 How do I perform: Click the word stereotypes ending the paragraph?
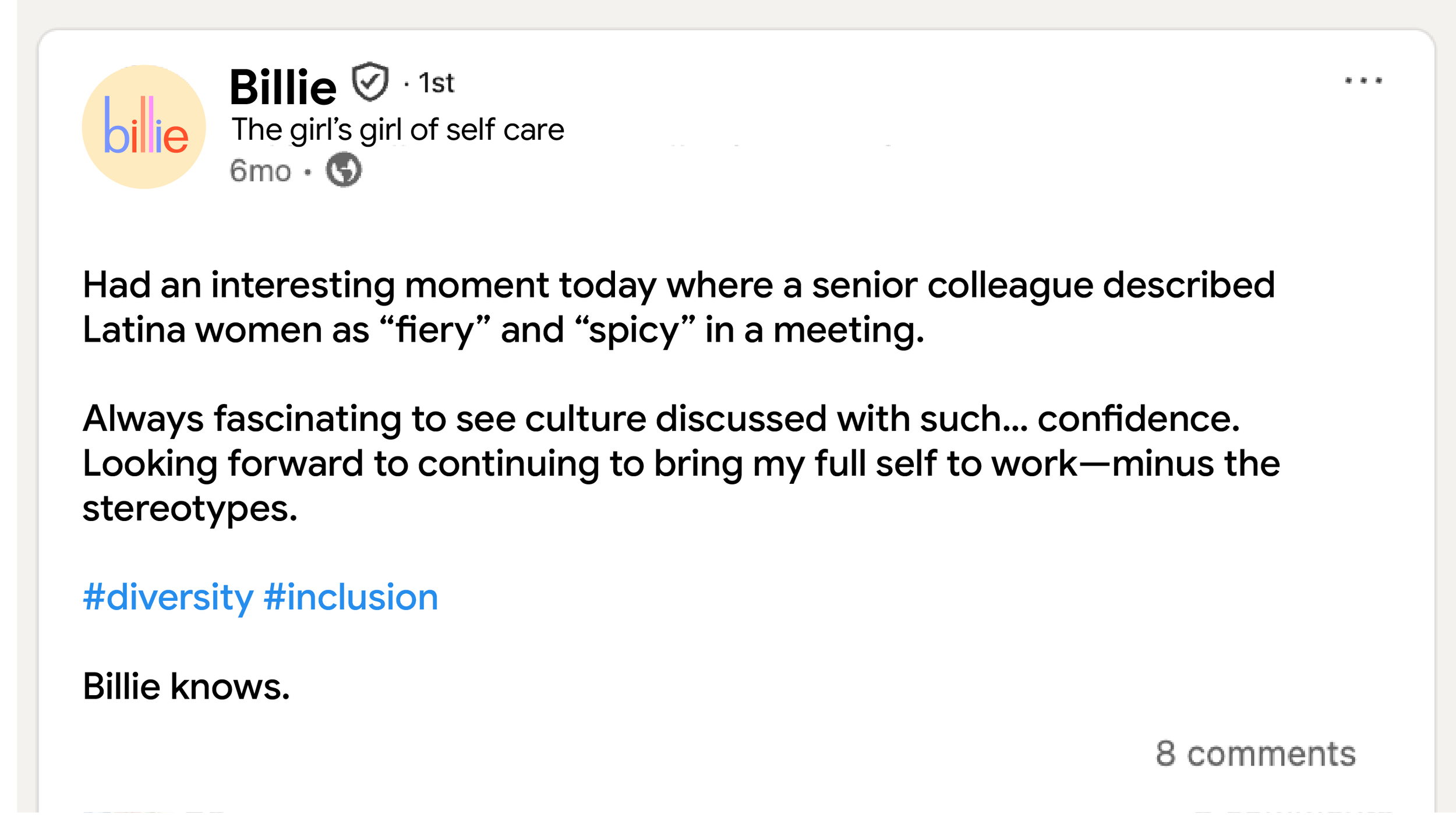pos(189,508)
